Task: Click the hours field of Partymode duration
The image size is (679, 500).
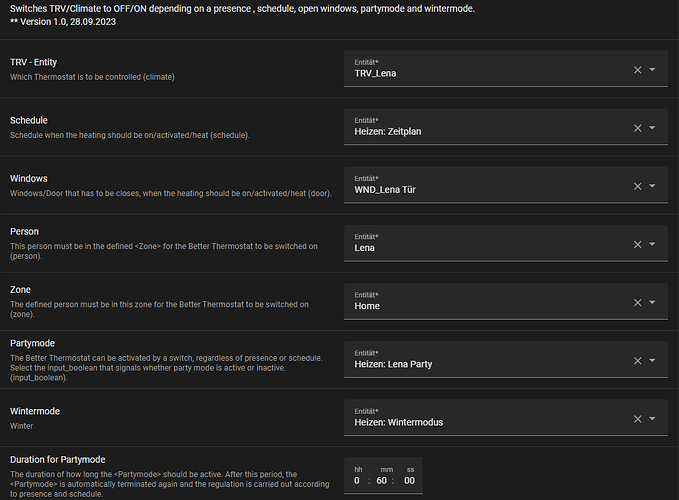Action: coord(358,480)
